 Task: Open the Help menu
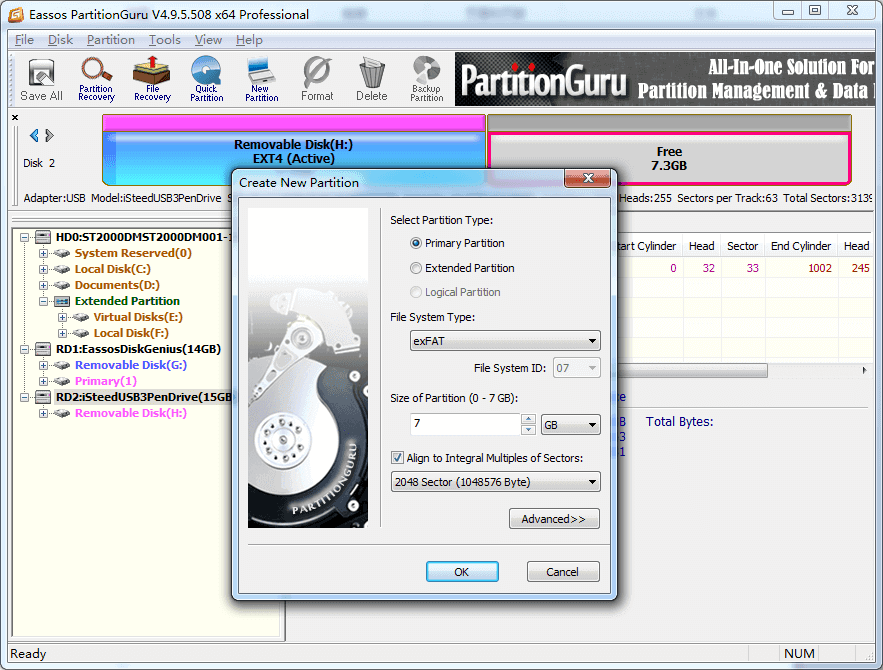[249, 40]
